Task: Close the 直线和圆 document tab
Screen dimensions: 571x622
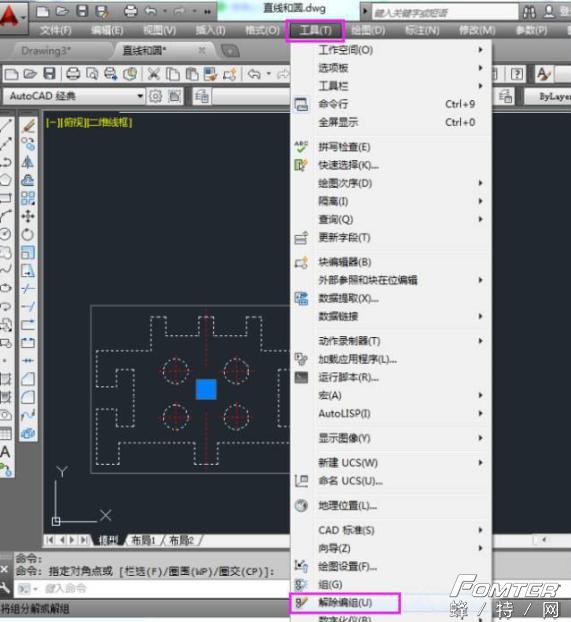Action: (x=202, y=50)
